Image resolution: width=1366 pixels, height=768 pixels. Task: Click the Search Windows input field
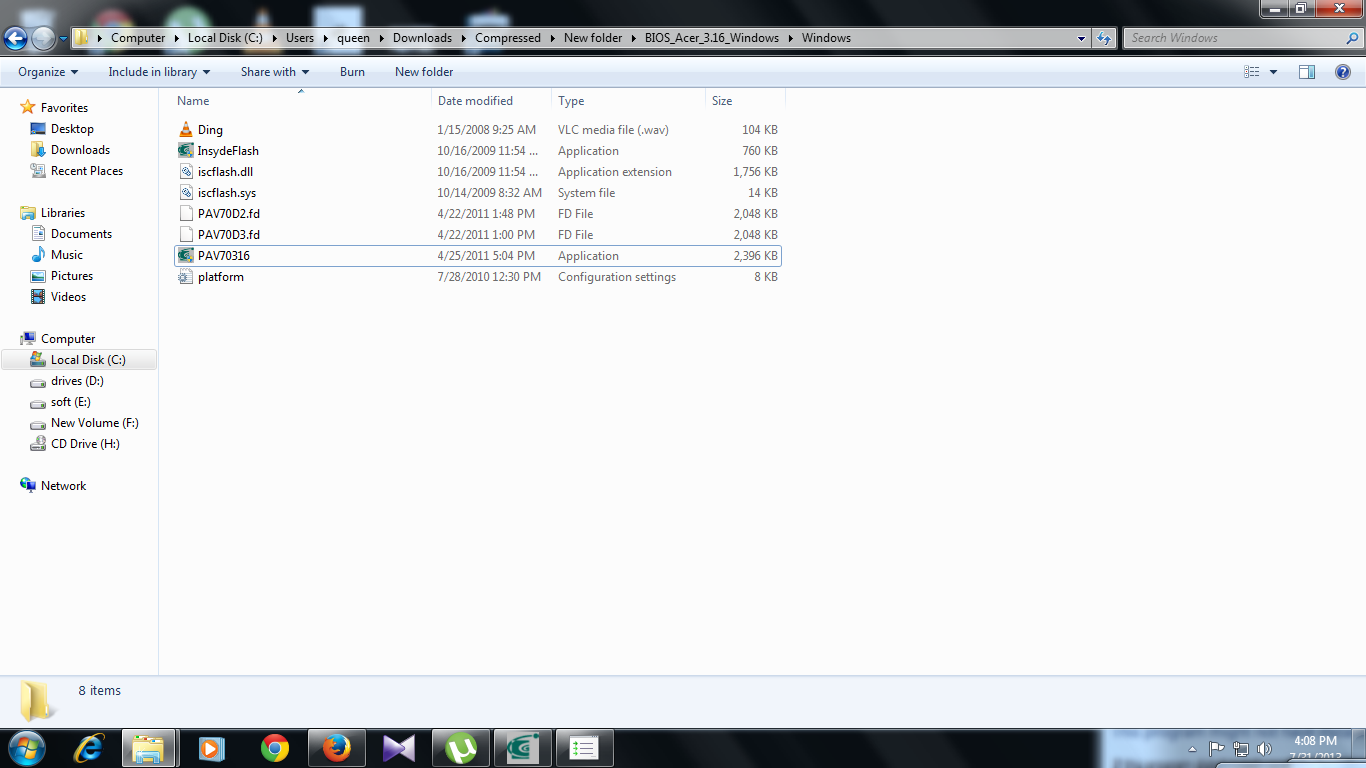click(1233, 38)
